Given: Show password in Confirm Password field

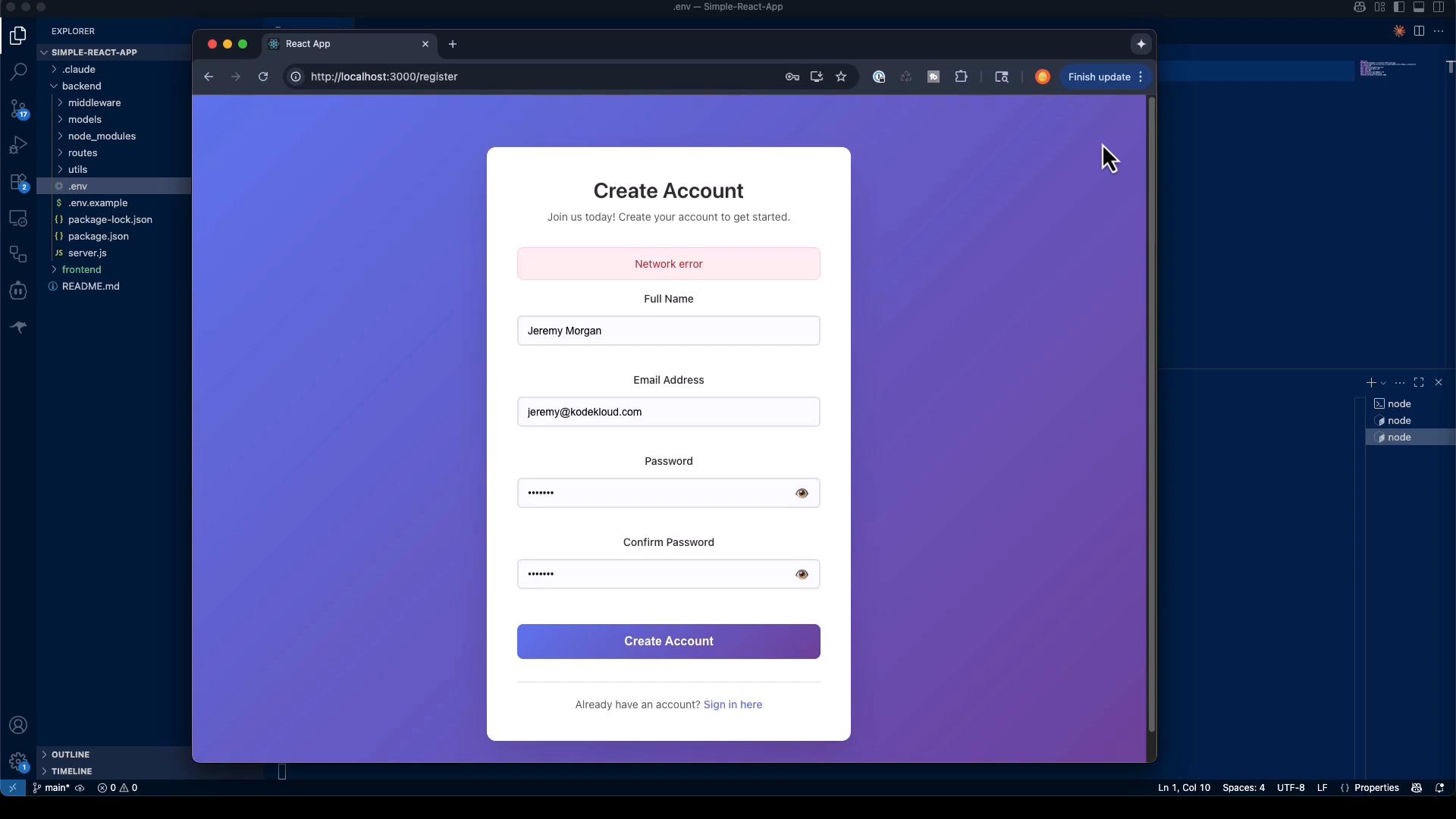Looking at the screenshot, I should [802, 574].
